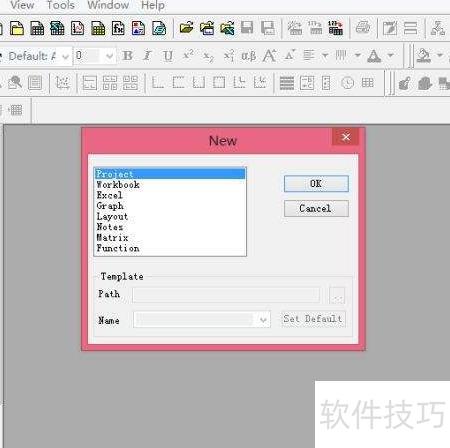Click the New Project toolbar icon
450x448 pixels.
click(16, 28)
